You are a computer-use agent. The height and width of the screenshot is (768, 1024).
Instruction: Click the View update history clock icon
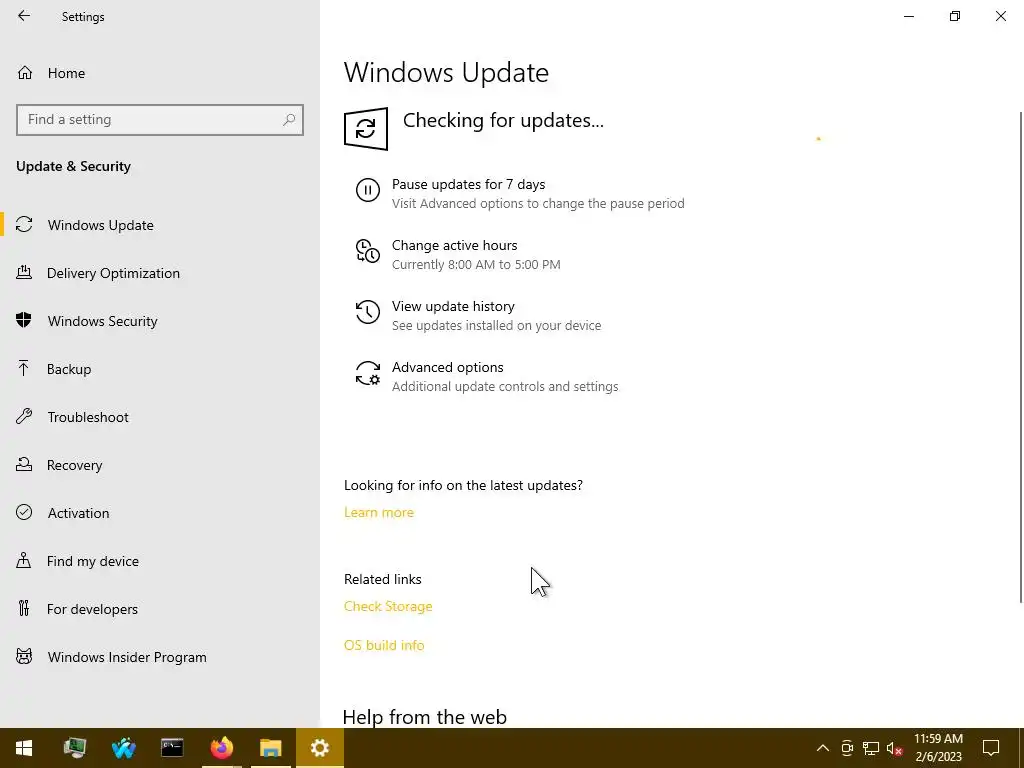pos(368,312)
